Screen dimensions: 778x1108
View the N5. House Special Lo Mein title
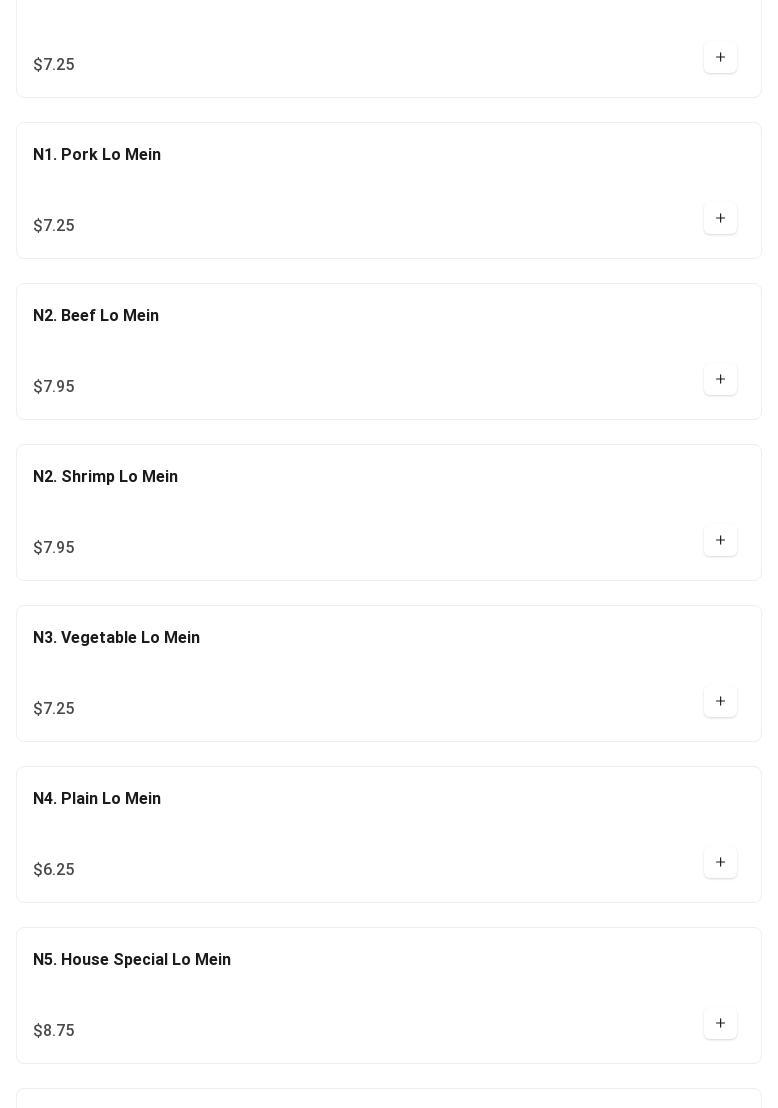[x=132, y=960]
